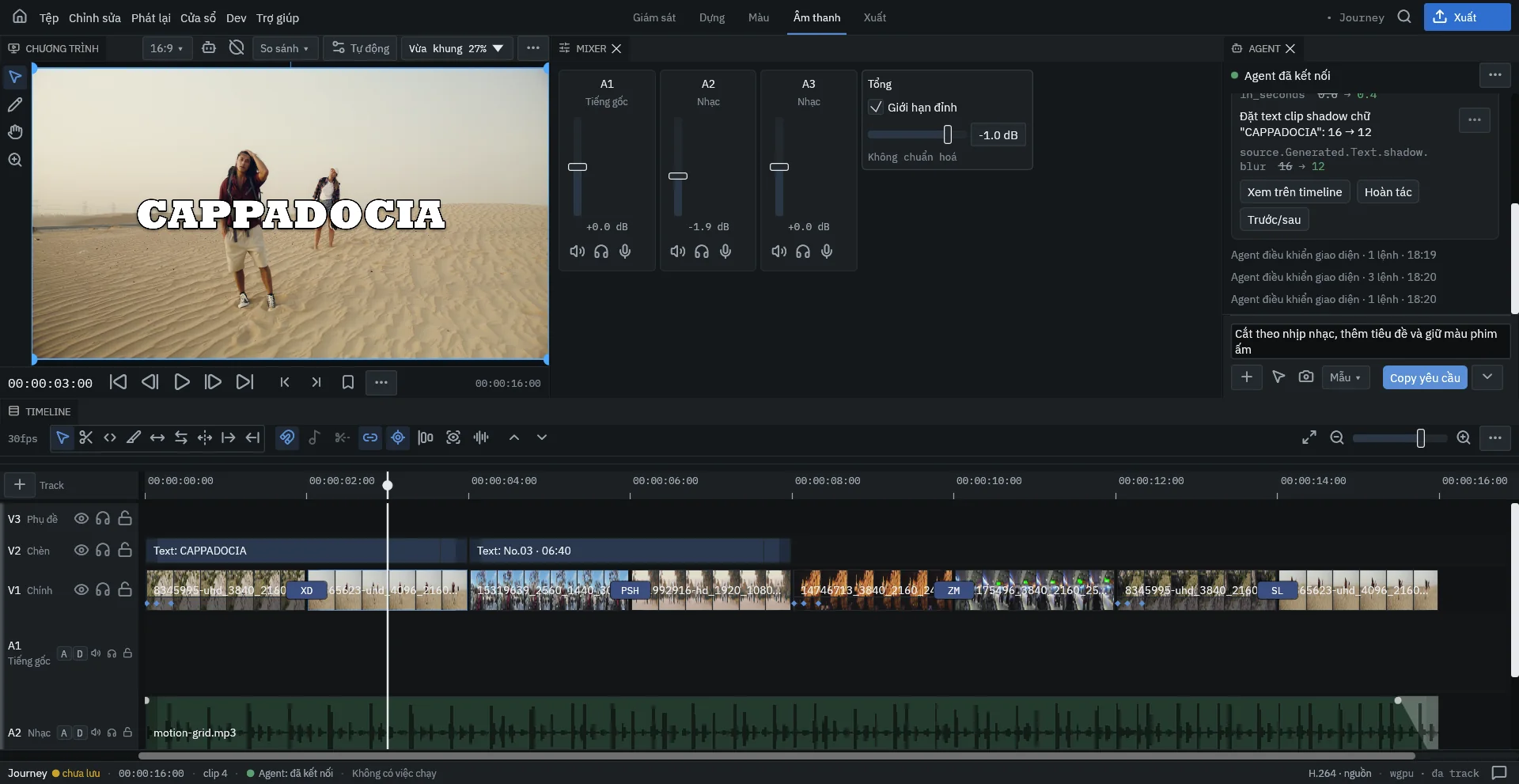Screen dimensions: 1519x784
Task: Click the zoom magnifier tool beside viewer
Action: 15,160
